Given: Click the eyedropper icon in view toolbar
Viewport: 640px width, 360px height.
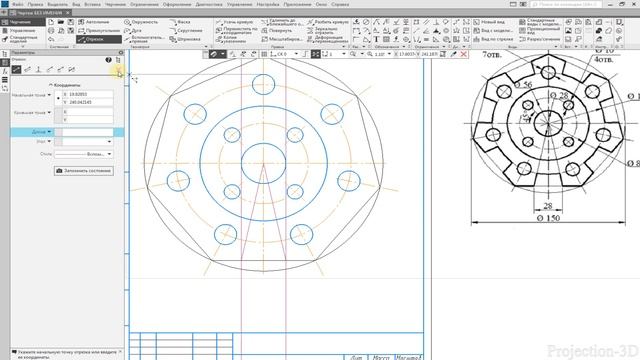Looking at the screenshot, I should [x=453, y=54].
